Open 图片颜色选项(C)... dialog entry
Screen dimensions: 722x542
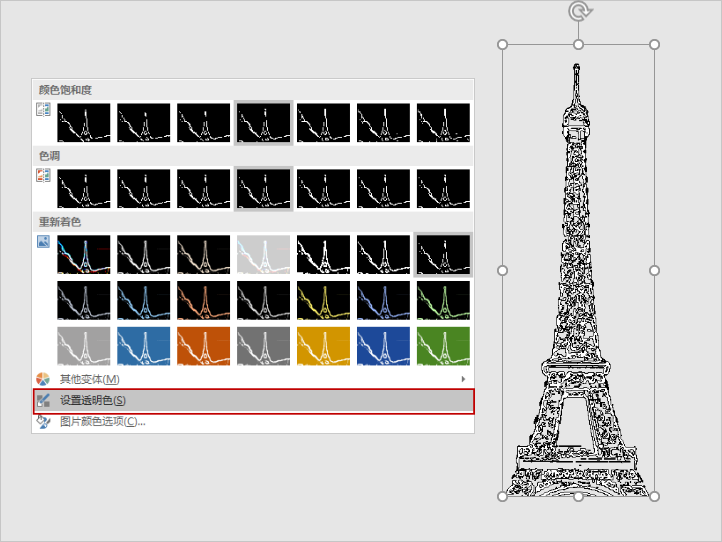point(253,422)
